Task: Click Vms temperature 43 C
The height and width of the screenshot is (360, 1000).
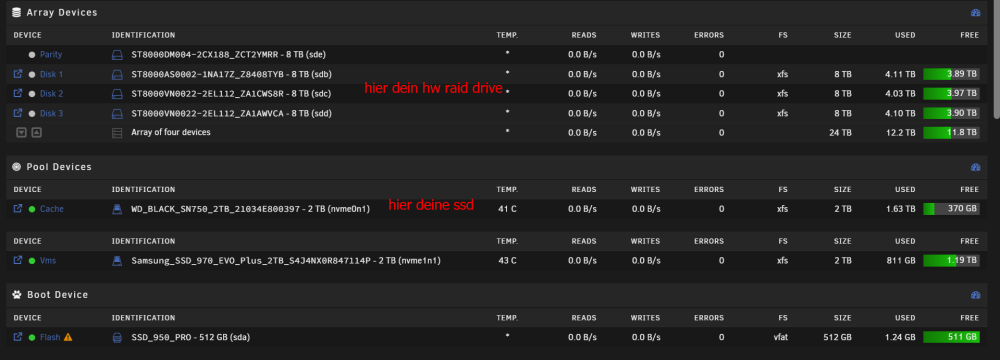Action: click(507, 260)
